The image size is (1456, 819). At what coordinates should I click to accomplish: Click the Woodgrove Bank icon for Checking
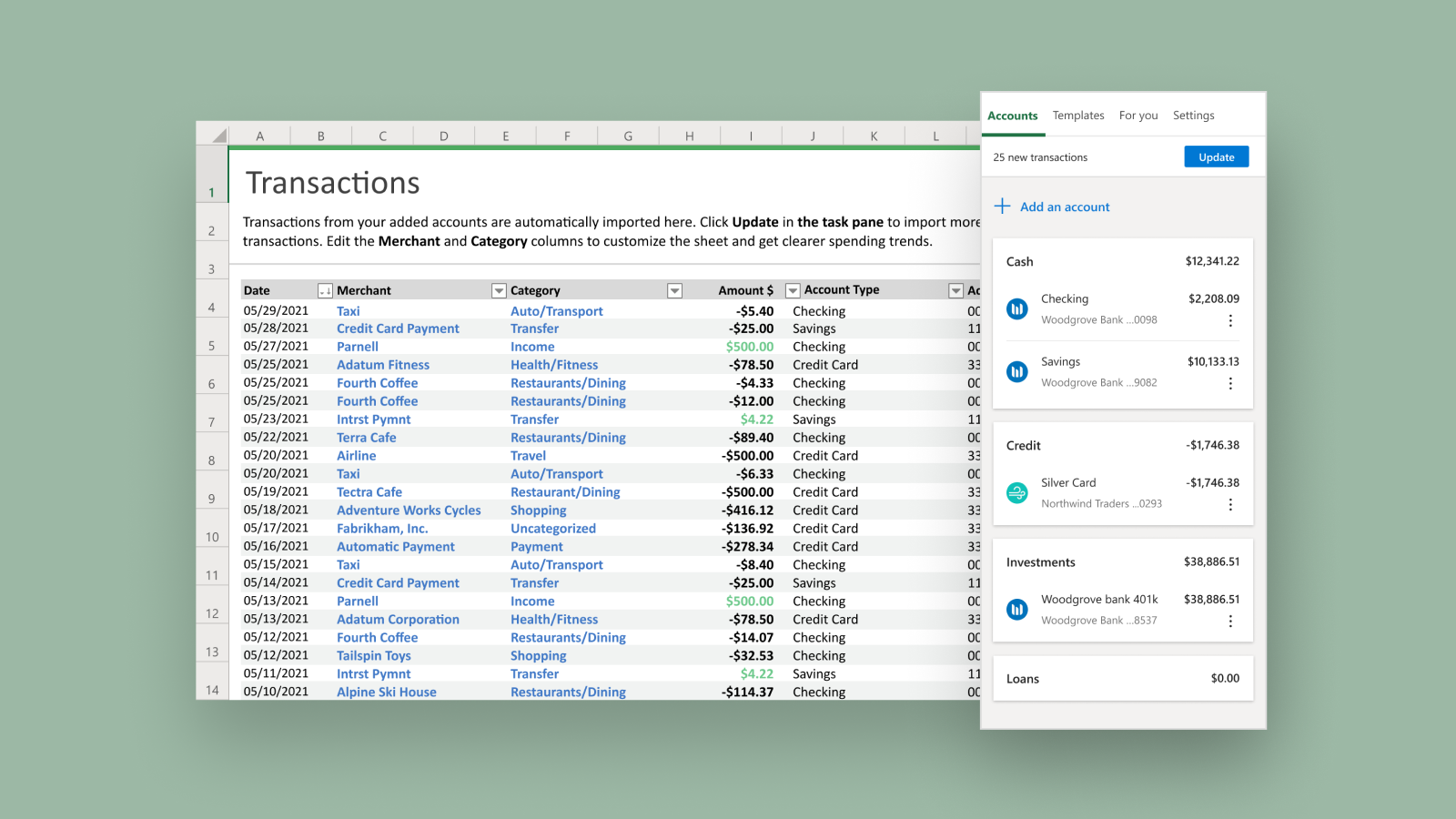click(1017, 309)
